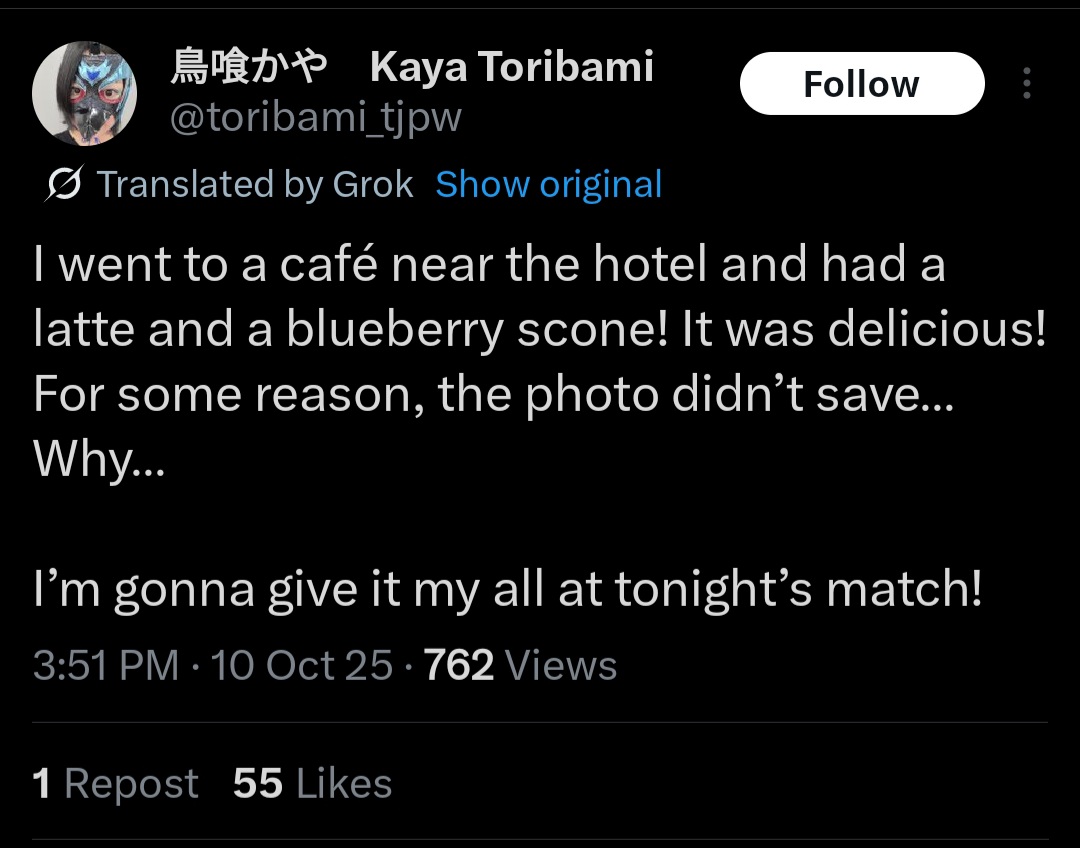The height and width of the screenshot is (848, 1080).
Task: Click the 'Why...' line of the tweet
Action: tap(96, 461)
